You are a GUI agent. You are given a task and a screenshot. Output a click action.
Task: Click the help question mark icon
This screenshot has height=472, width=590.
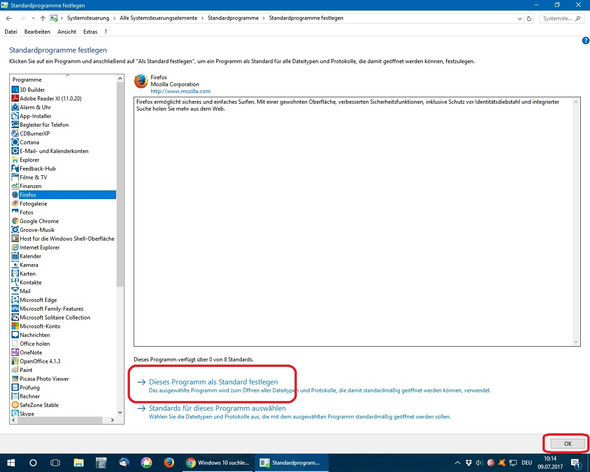(x=585, y=41)
